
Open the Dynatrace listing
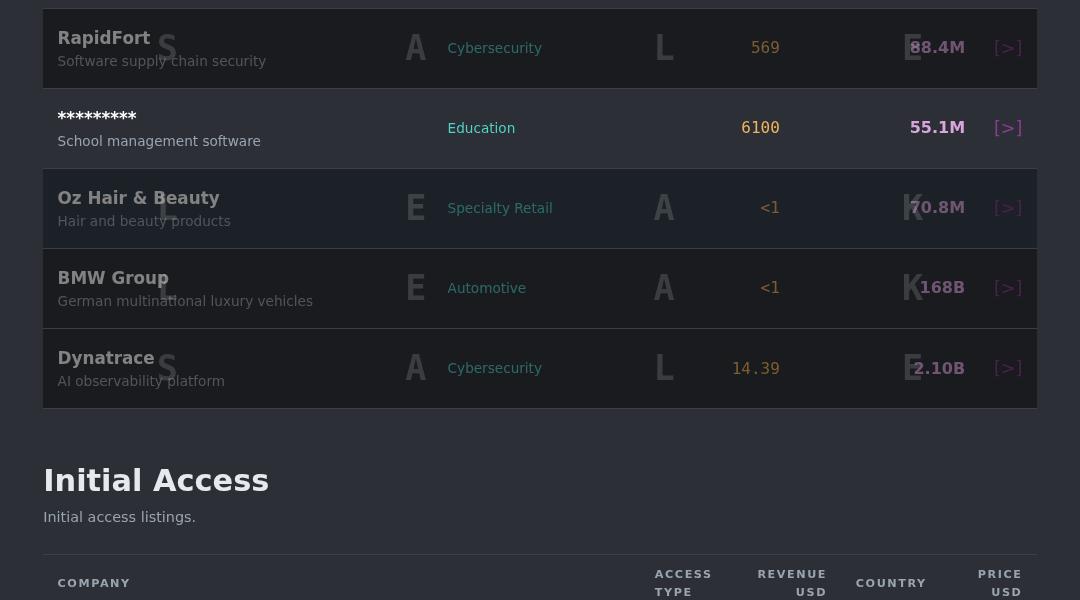[105, 358]
